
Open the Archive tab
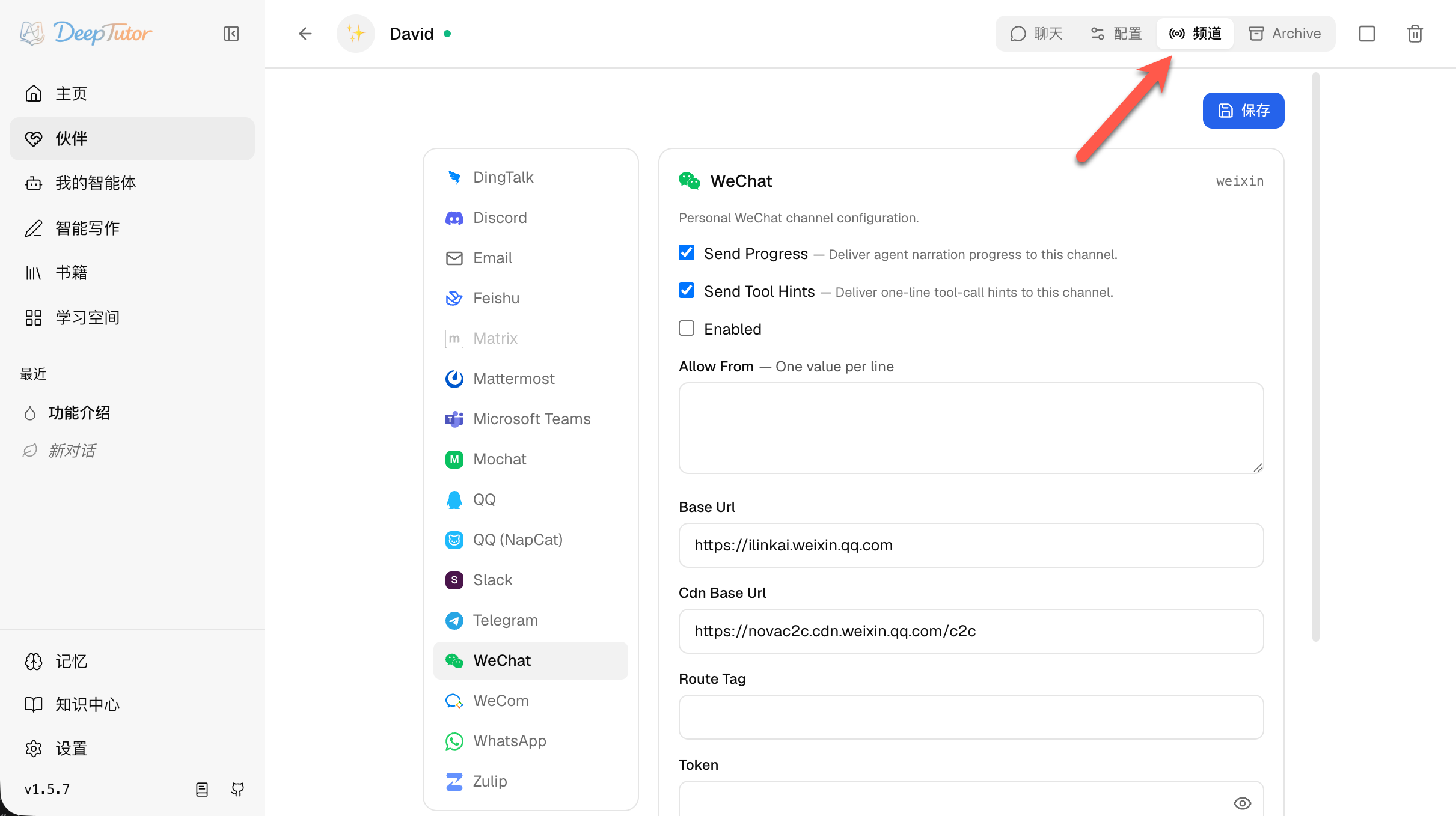1285,34
